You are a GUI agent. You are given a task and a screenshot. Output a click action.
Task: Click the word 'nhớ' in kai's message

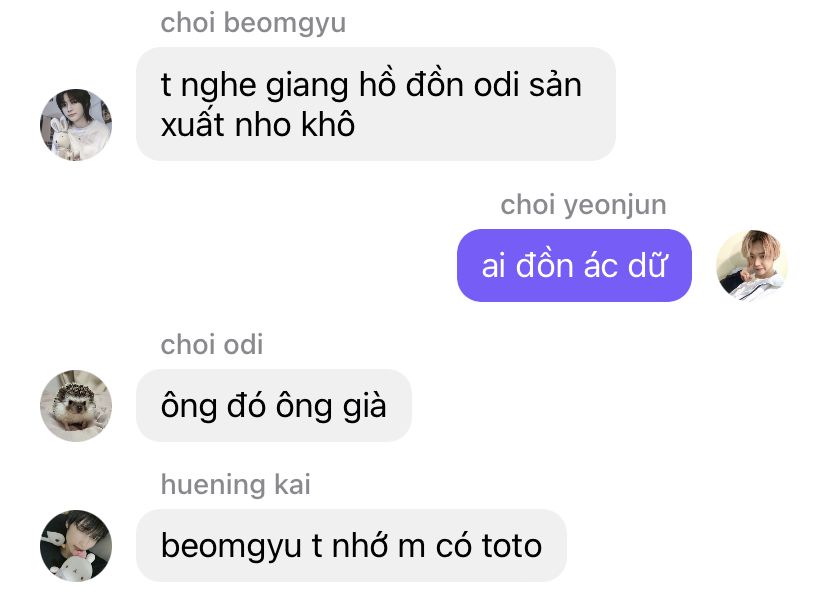[360, 545]
